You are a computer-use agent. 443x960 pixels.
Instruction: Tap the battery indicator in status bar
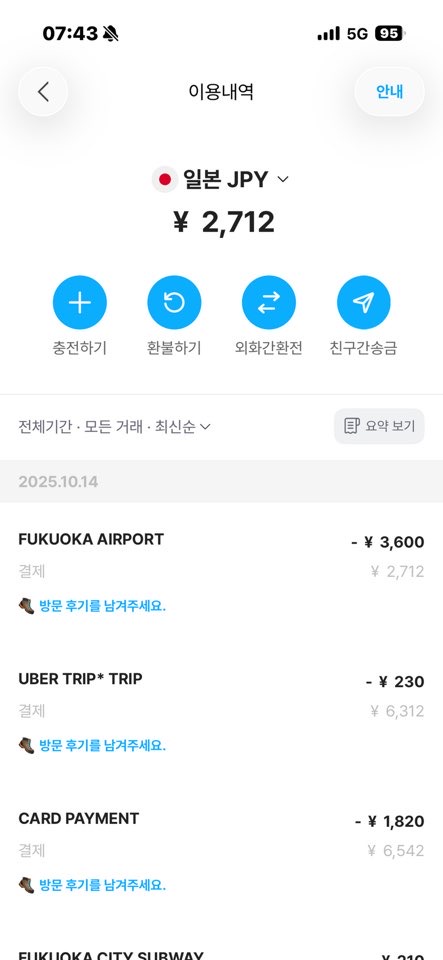390,34
